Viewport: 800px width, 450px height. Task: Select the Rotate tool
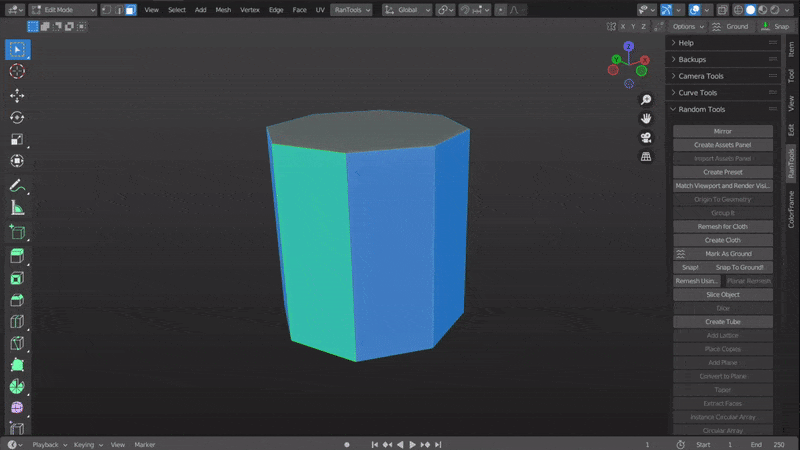pyautogui.click(x=17, y=117)
